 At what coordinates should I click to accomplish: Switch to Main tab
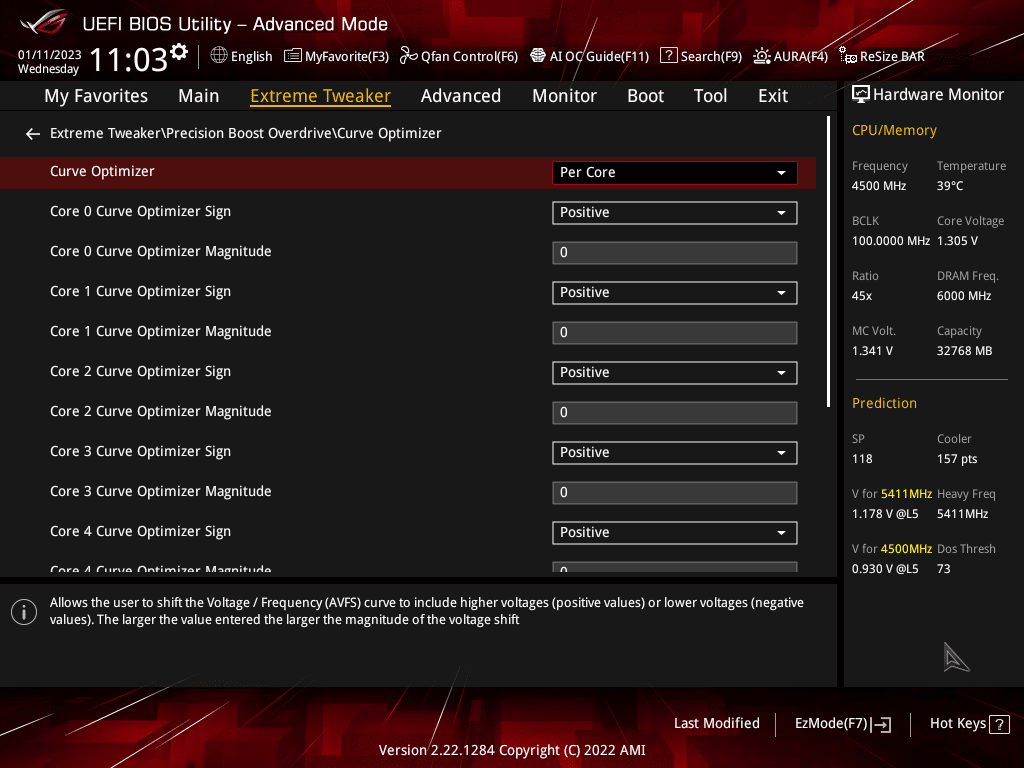tap(199, 96)
